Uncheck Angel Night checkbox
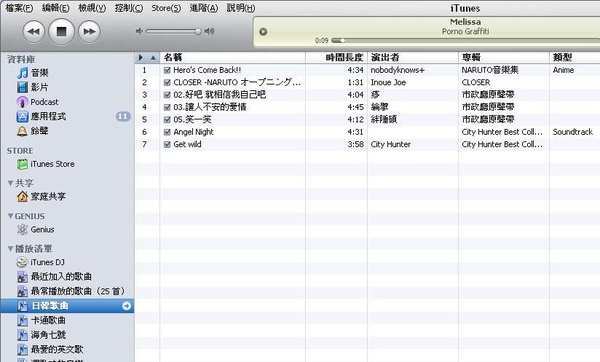The image size is (600, 362). tap(167, 132)
